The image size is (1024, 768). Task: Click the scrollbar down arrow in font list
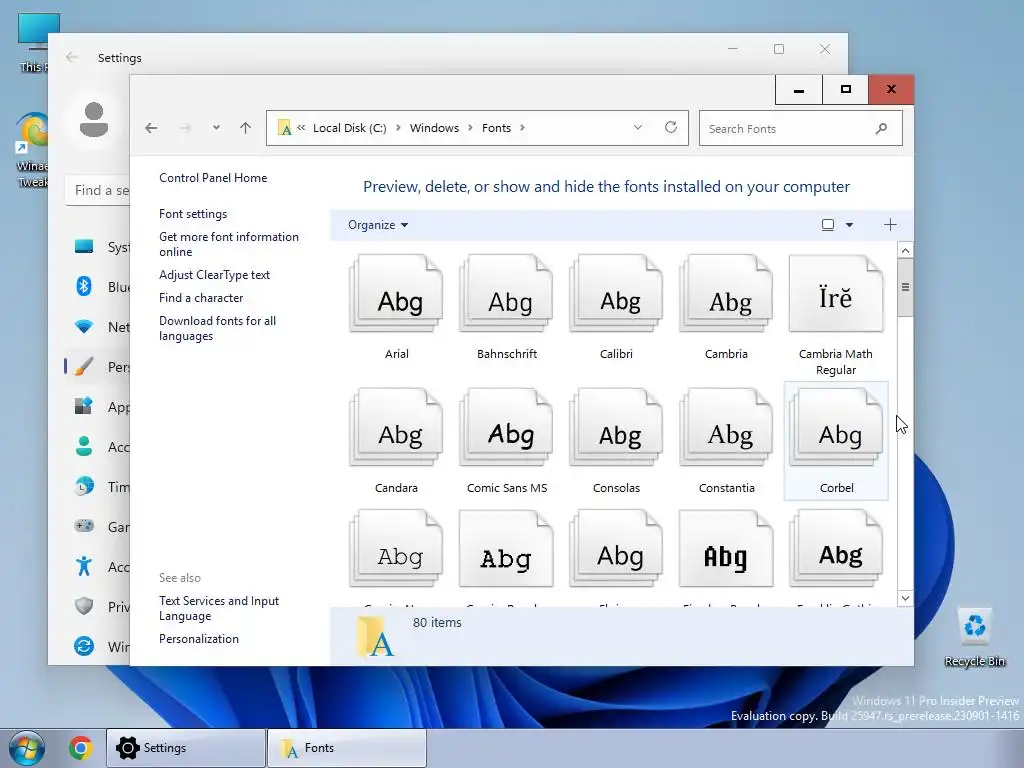coord(905,598)
